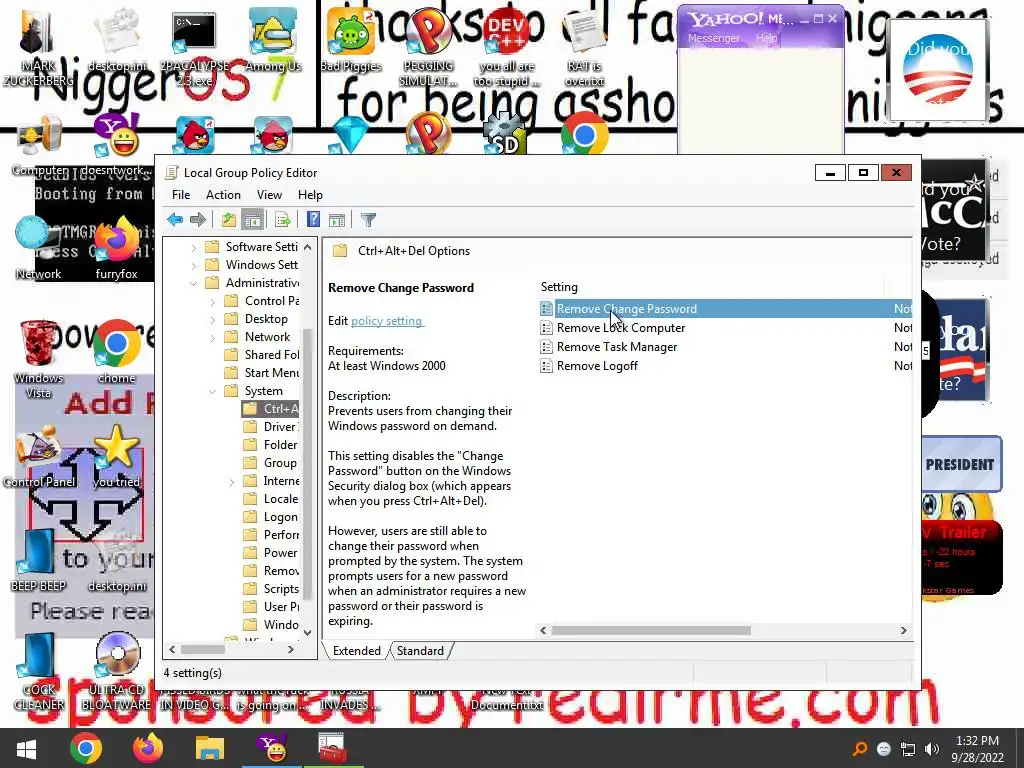
Task: Select the ULTRA CD BLOATWARE disc icon
Action: point(117,672)
